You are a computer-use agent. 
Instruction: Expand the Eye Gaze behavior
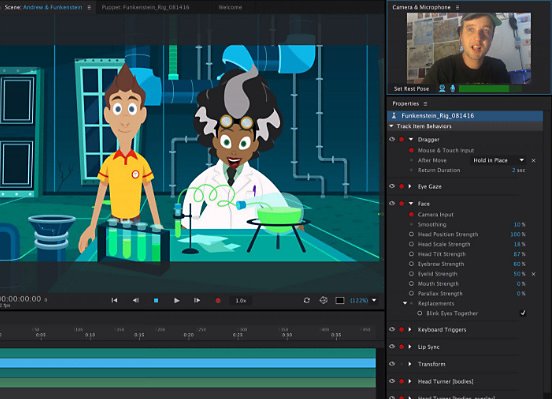[410, 186]
